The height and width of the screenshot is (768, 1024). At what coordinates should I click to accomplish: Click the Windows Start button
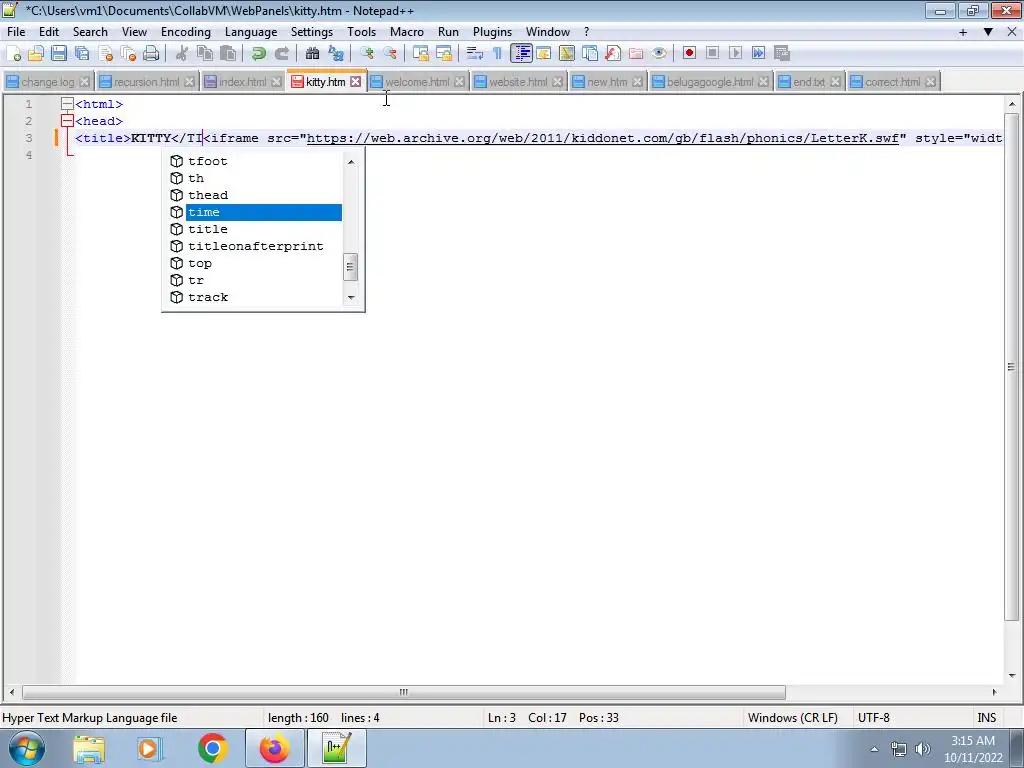point(26,748)
